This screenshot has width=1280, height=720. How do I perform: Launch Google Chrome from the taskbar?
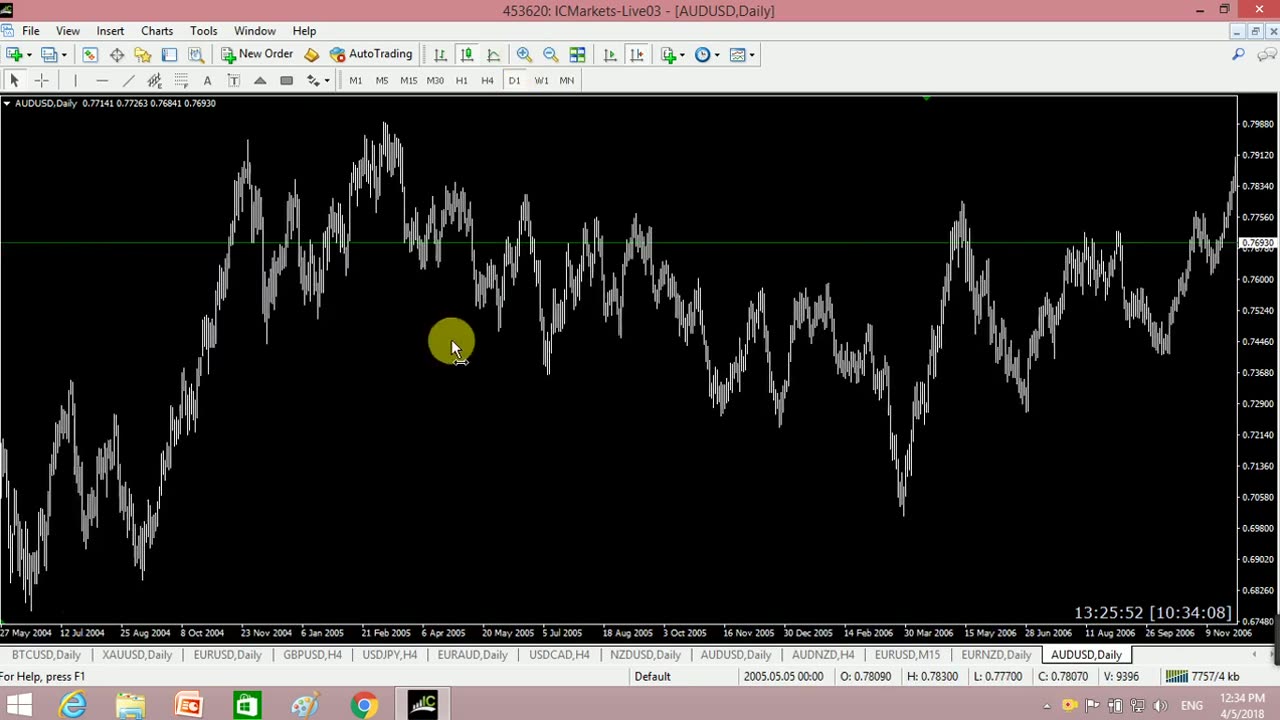(x=364, y=706)
